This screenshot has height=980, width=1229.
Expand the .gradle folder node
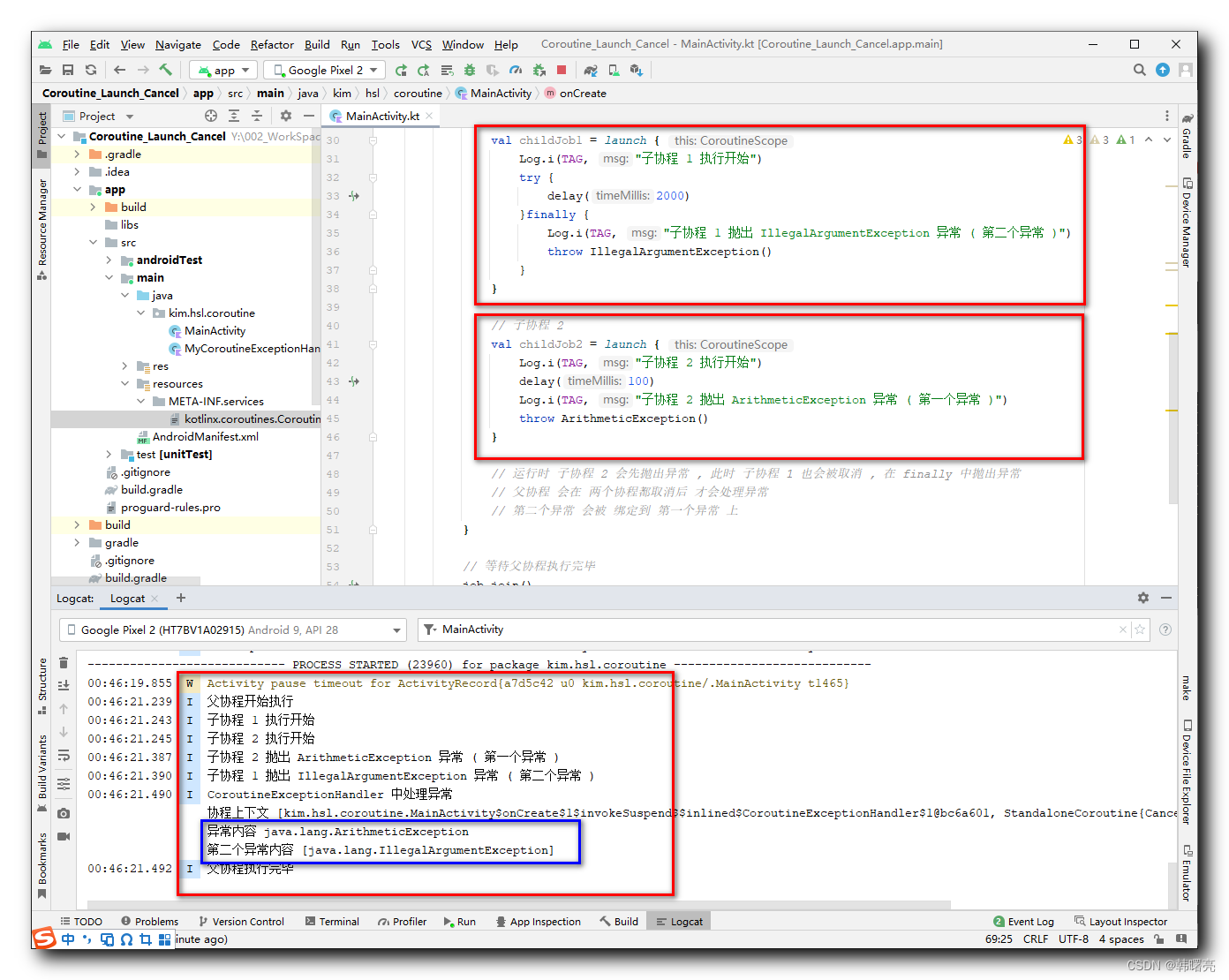77,154
